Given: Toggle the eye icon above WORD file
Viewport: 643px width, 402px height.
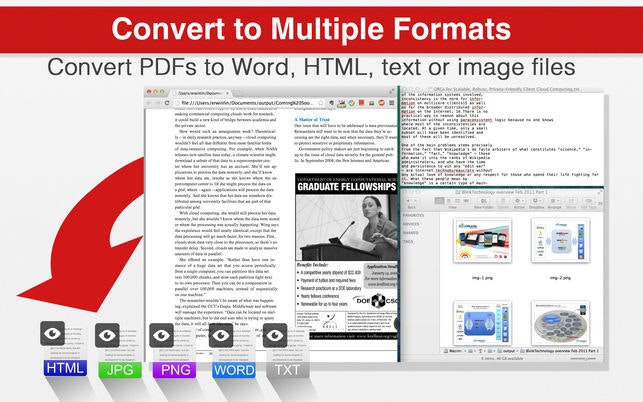Looking at the screenshot, I should (x=221, y=336).
